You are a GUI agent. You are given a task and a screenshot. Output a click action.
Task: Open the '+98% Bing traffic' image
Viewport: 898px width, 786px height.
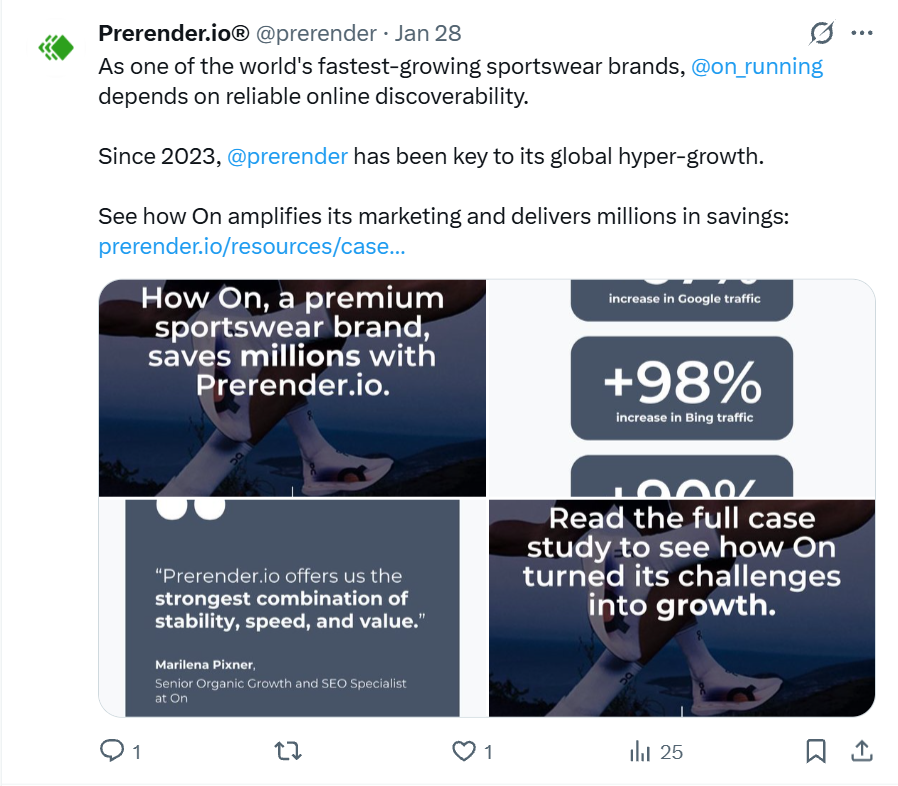680,388
